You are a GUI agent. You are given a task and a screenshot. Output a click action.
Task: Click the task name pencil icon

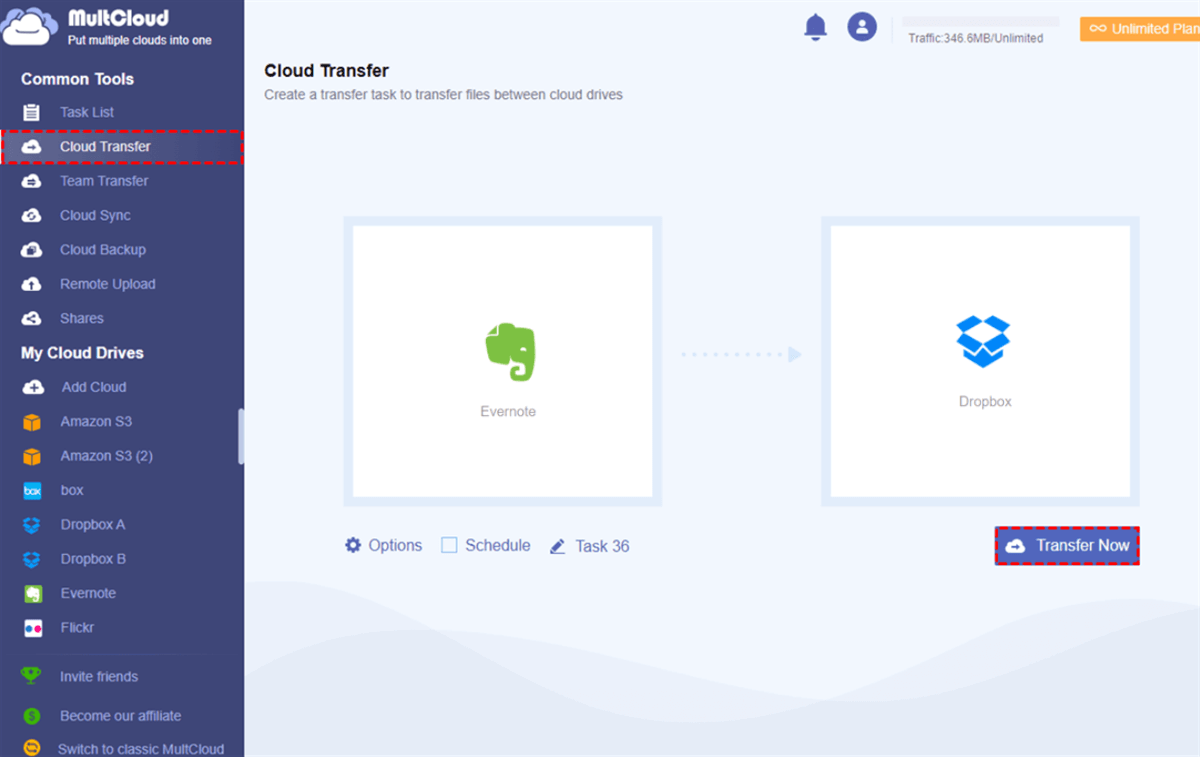558,546
